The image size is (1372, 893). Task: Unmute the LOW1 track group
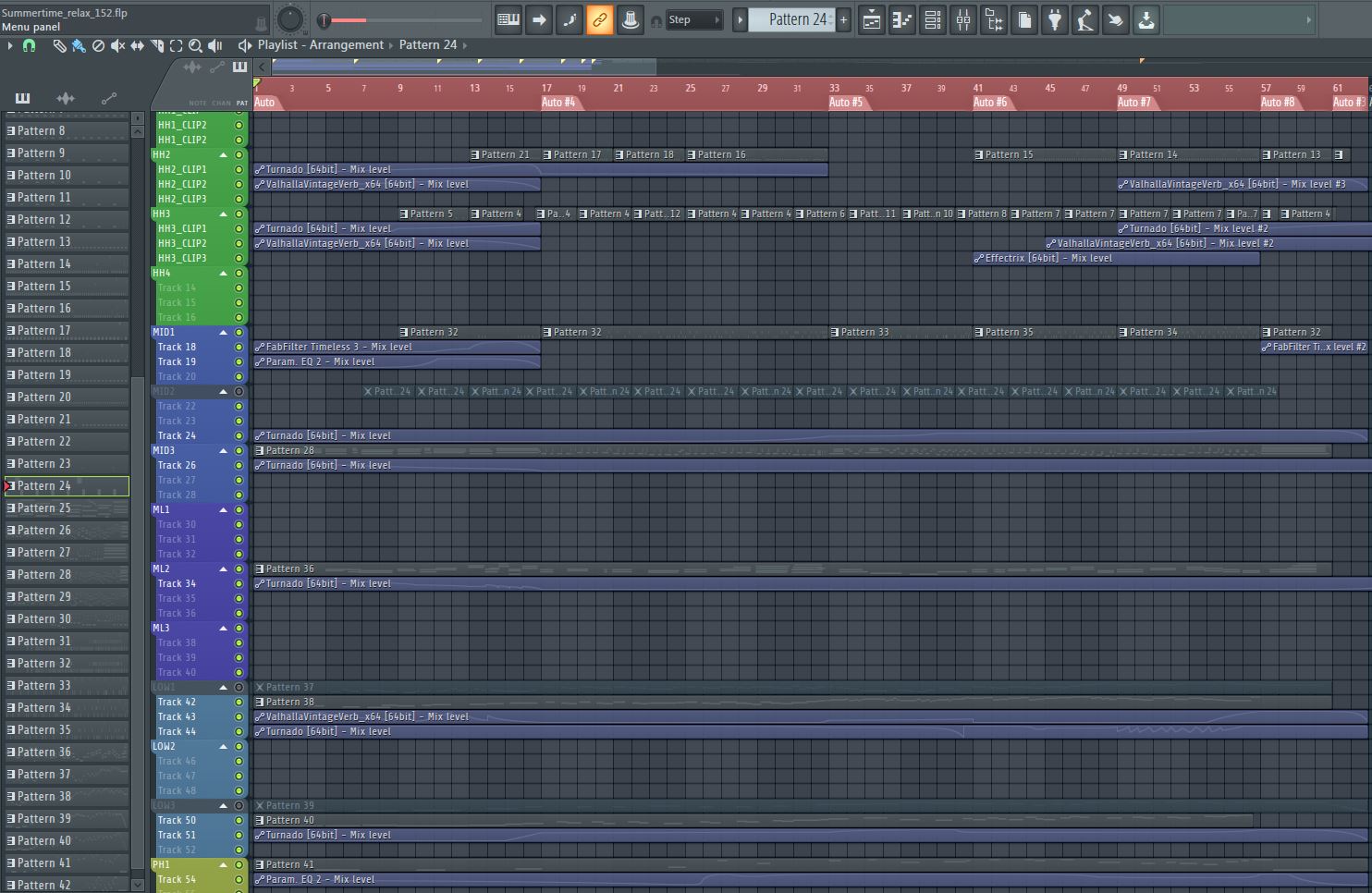point(239,687)
